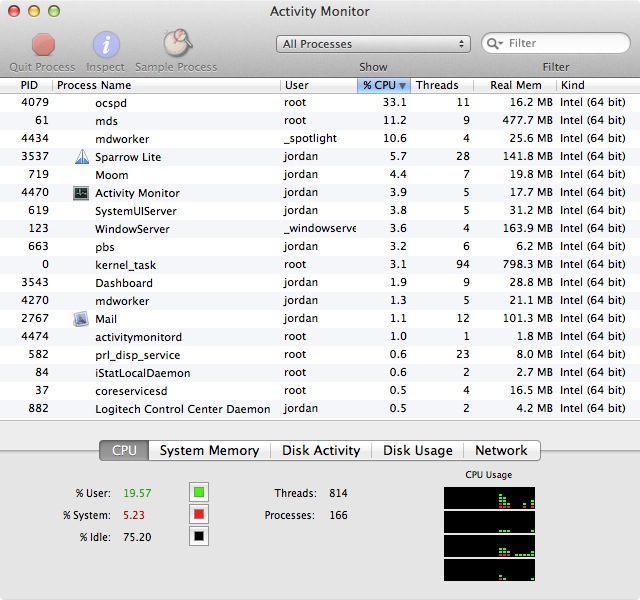The width and height of the screenshot is (640, 600).
Task: Select the _spotlight mdworker row
Action: click(320, 139)
